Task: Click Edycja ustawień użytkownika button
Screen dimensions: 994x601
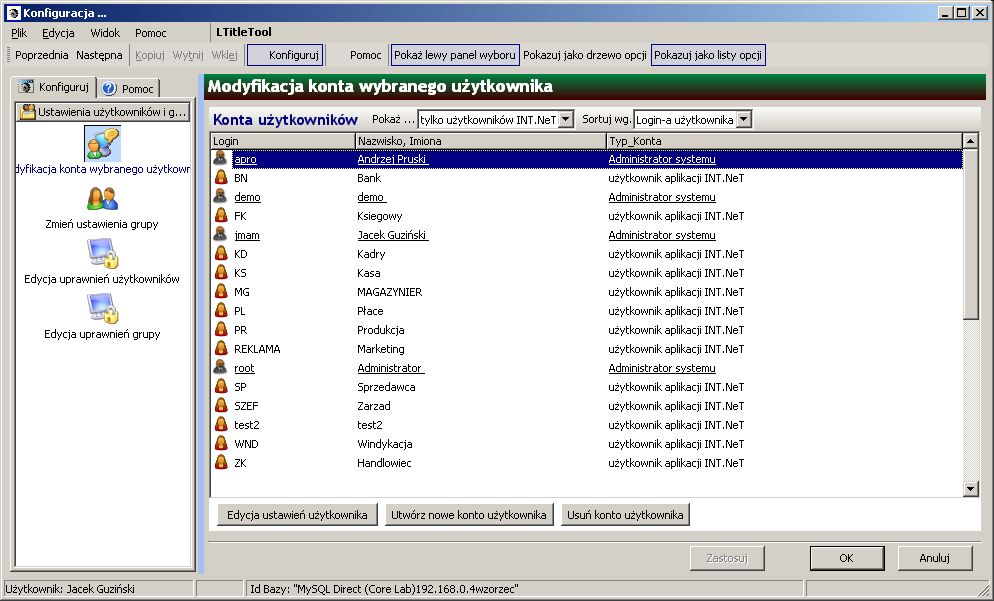Action: (297, 515)
